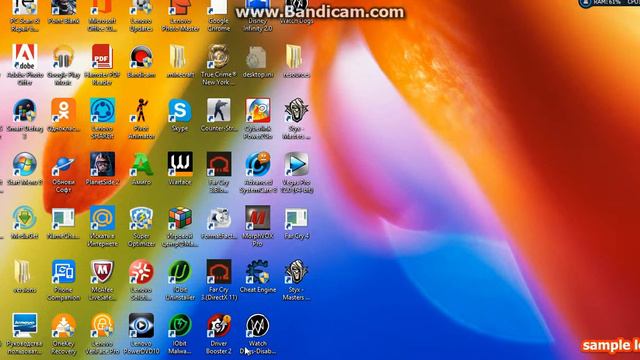Launch Far Cry 3 Blood Dragon shortcut
The image size is (640, 360).
point(218,172)
